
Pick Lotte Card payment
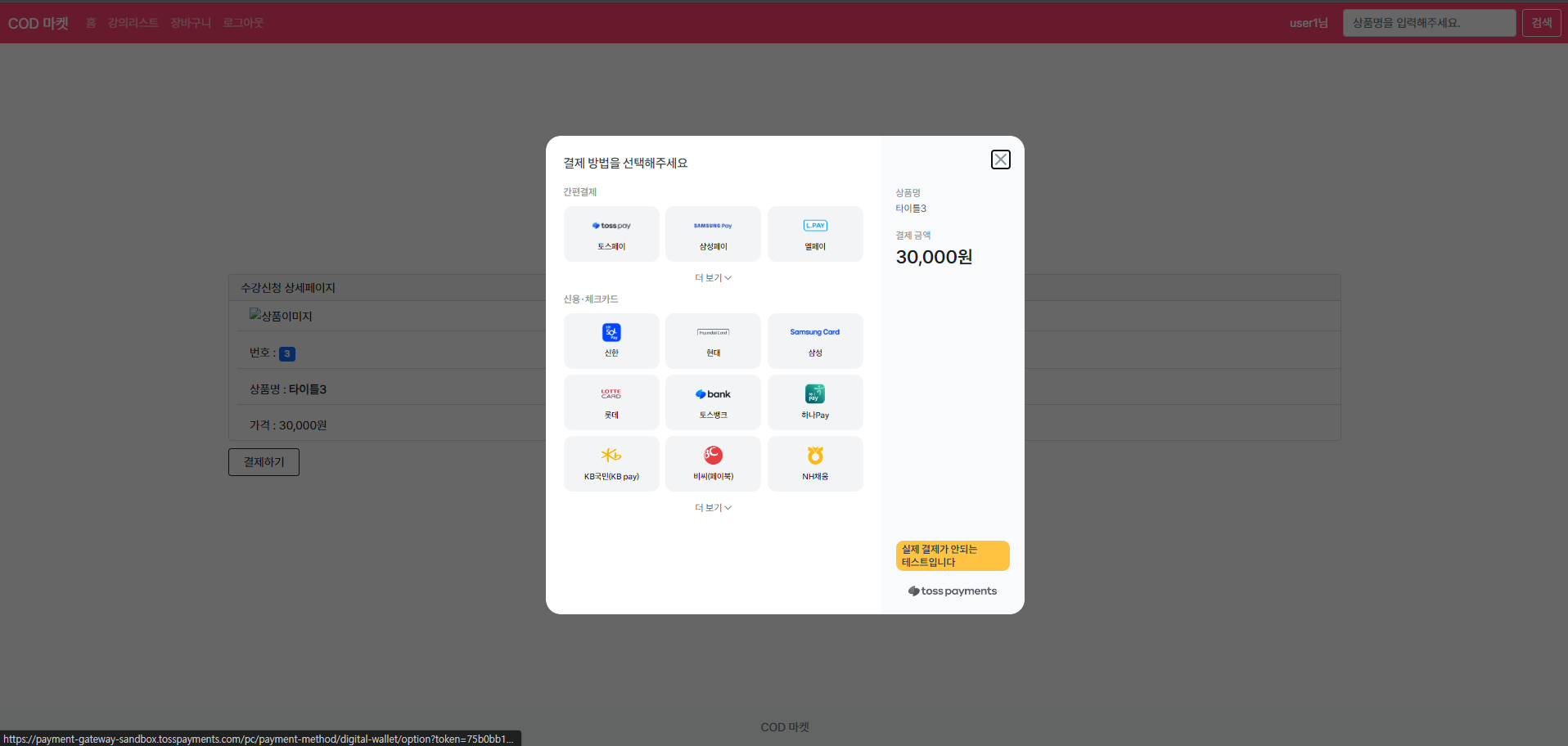pos(611,402)
